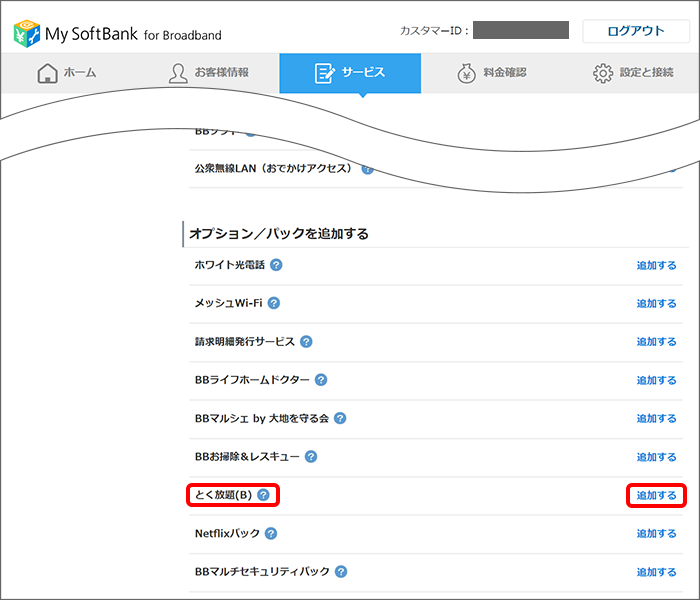Click 追加する for BBマルシェ by 大地を守る会
This screenshot has height=600, width=700.
pyautogui.click(x=656, y=419)
